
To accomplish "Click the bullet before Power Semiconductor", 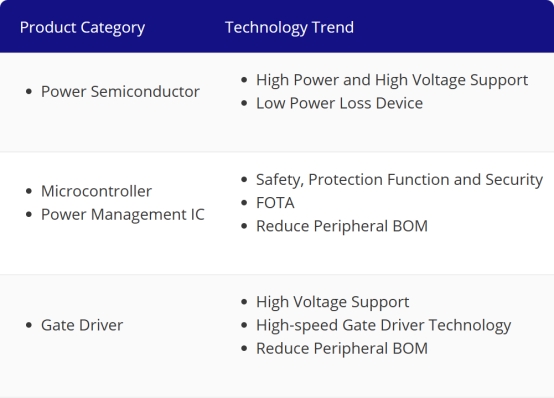I will click(x=29, y=92).
